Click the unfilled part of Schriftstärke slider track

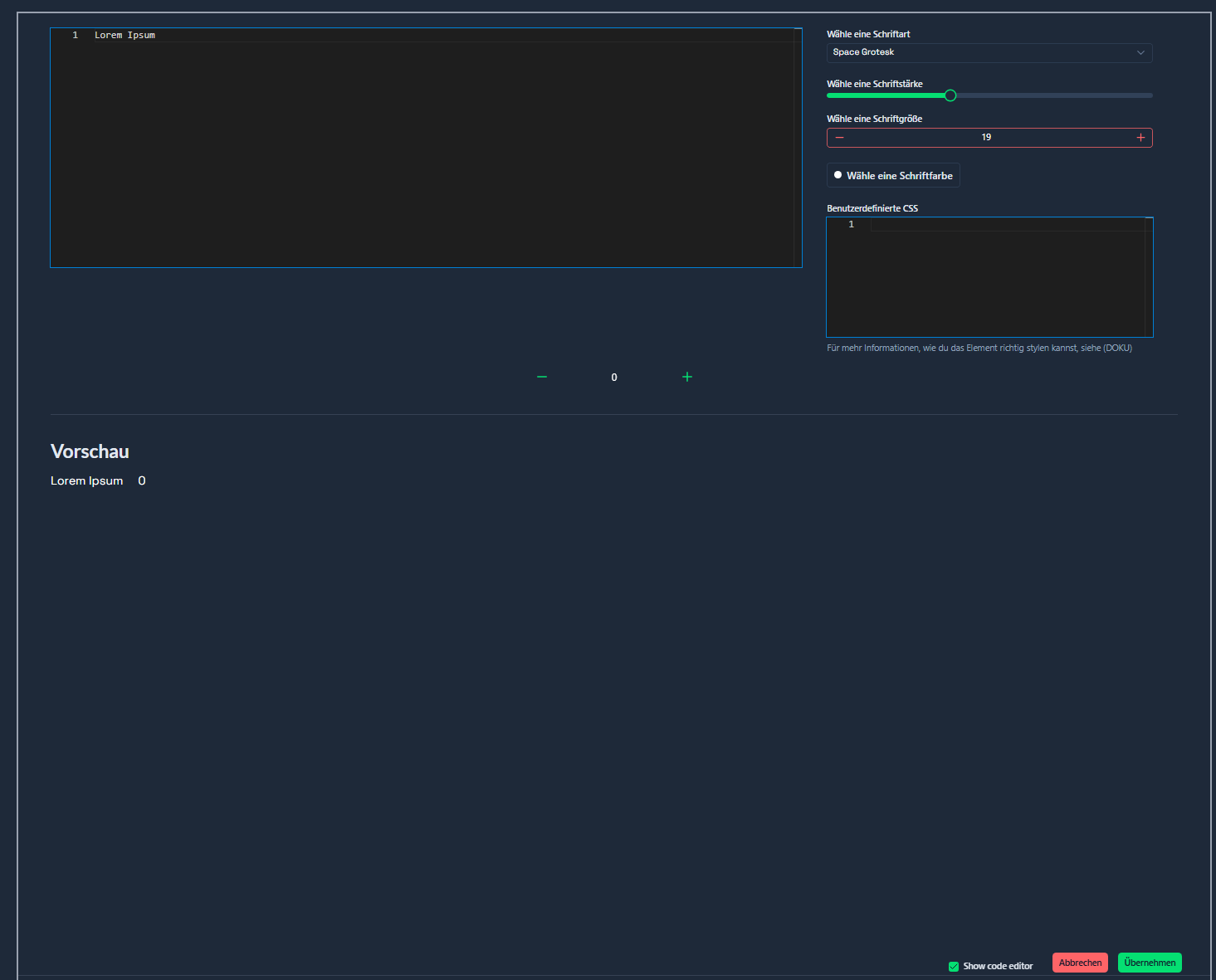1054,95
